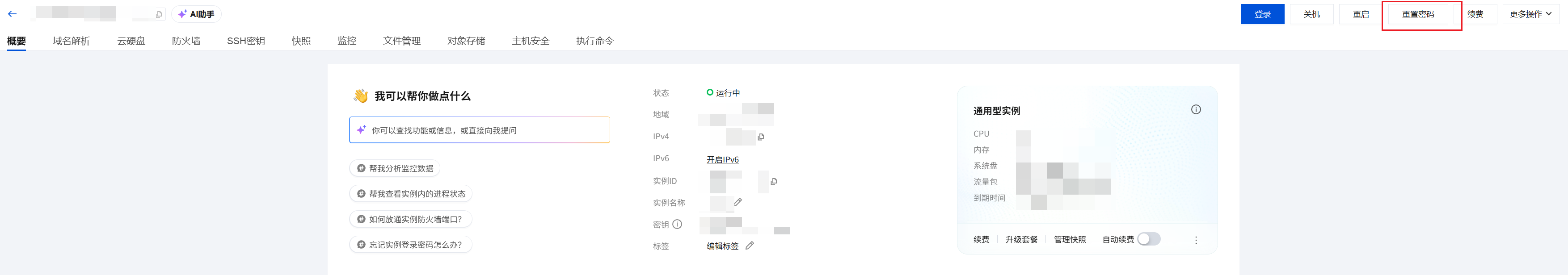Edit the 实例名称 with pencil icon
Screen dimensions: 1568x275
(x=738, y=202)
